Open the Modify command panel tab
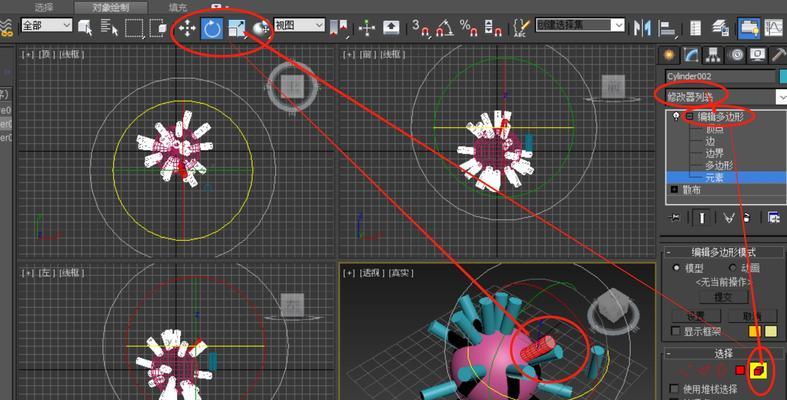Image resolution: width=787 pixels, height=400 pixels. [691, 55]
